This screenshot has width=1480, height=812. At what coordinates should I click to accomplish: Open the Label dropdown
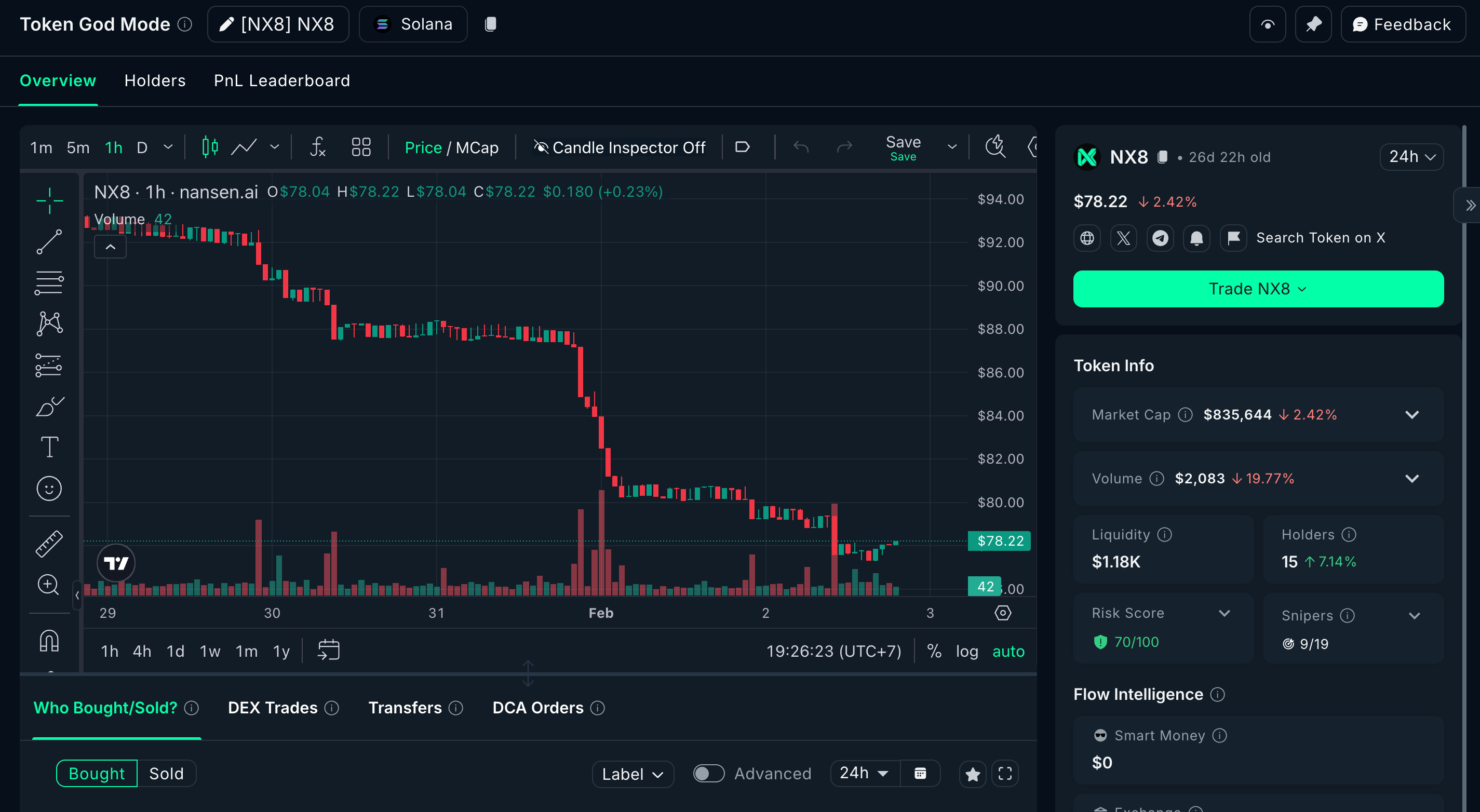pyautogui.click(x=632, y=774)
